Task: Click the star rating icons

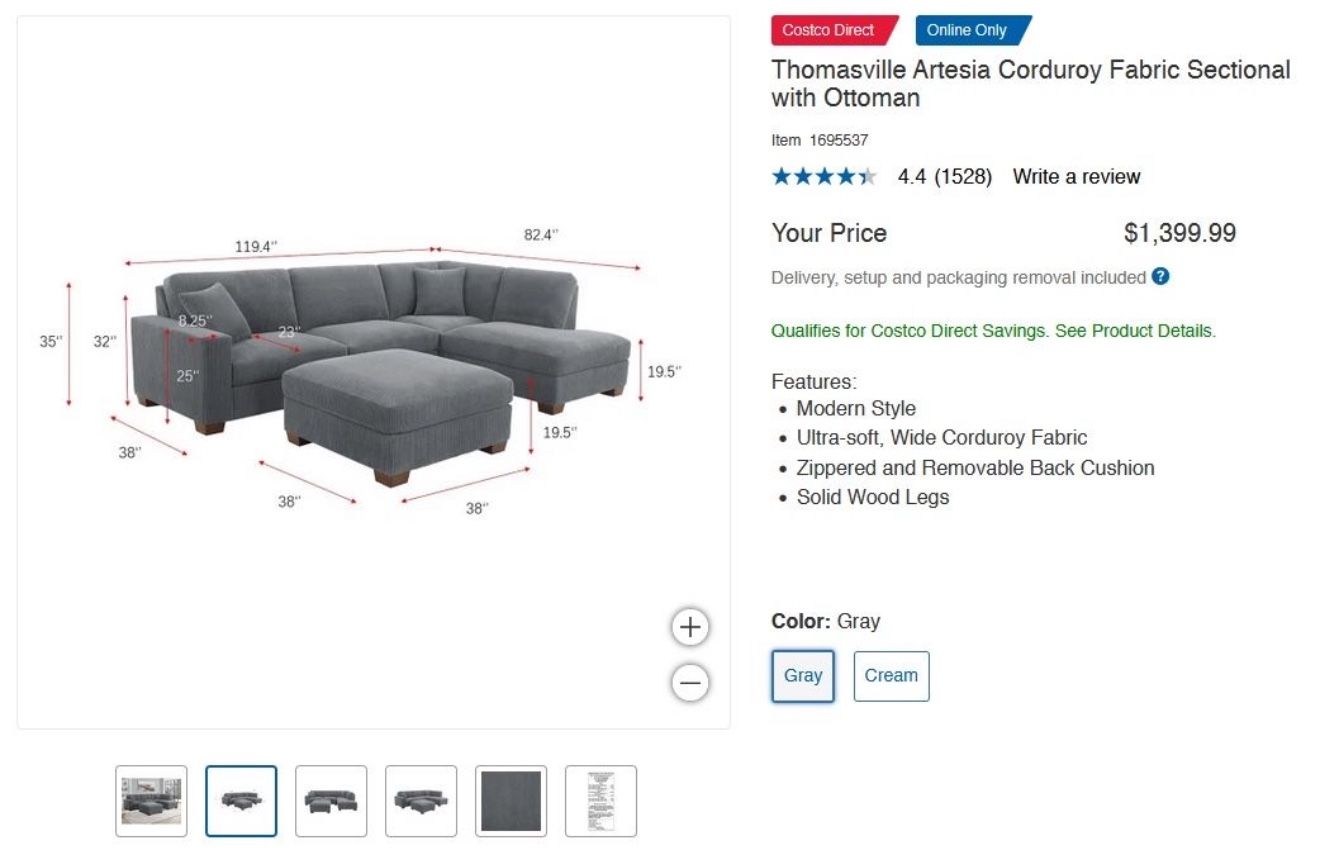Action: tap(824, 177)
